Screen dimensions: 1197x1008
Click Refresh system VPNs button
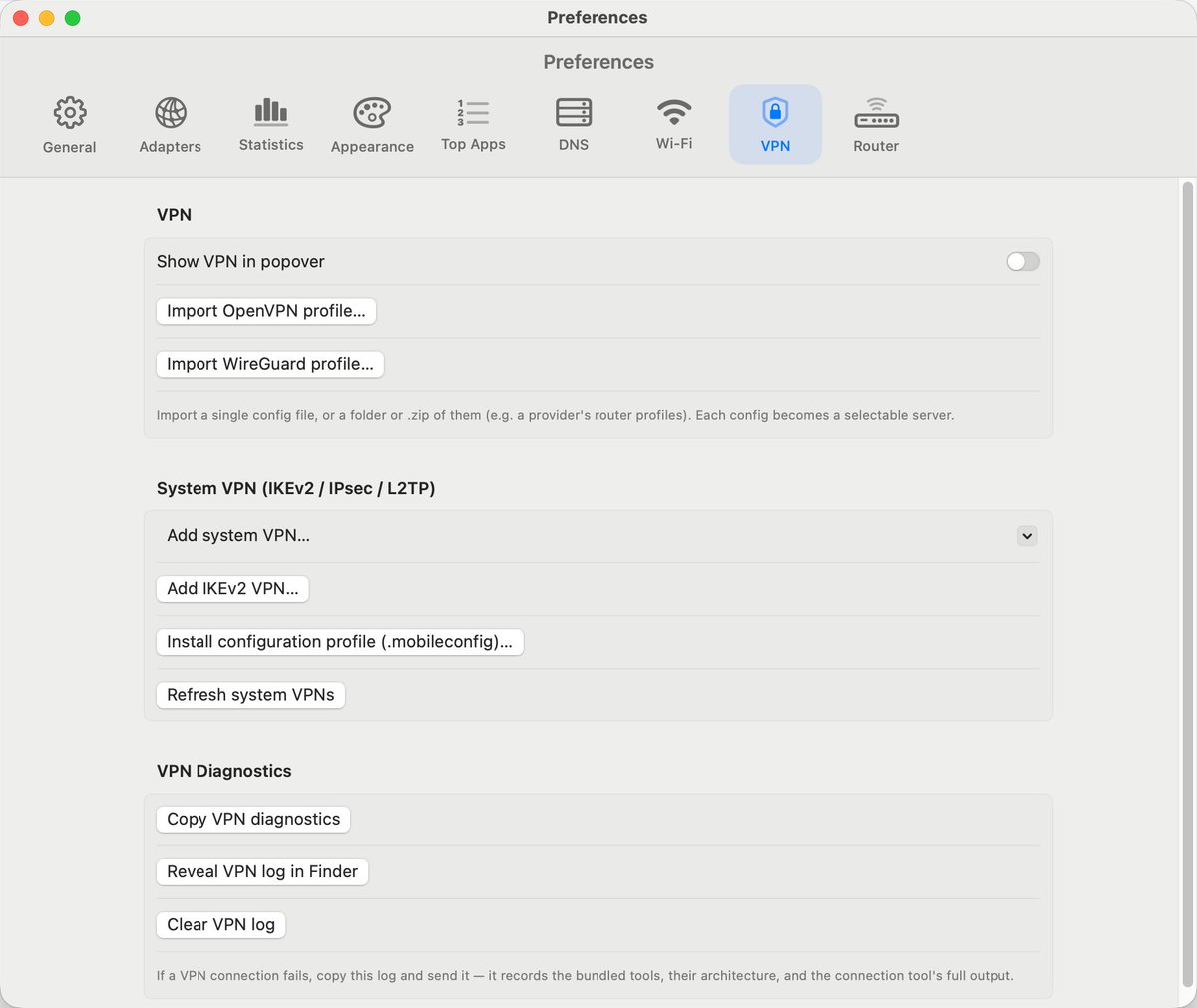pyautogui.click(x=250, y=695)
